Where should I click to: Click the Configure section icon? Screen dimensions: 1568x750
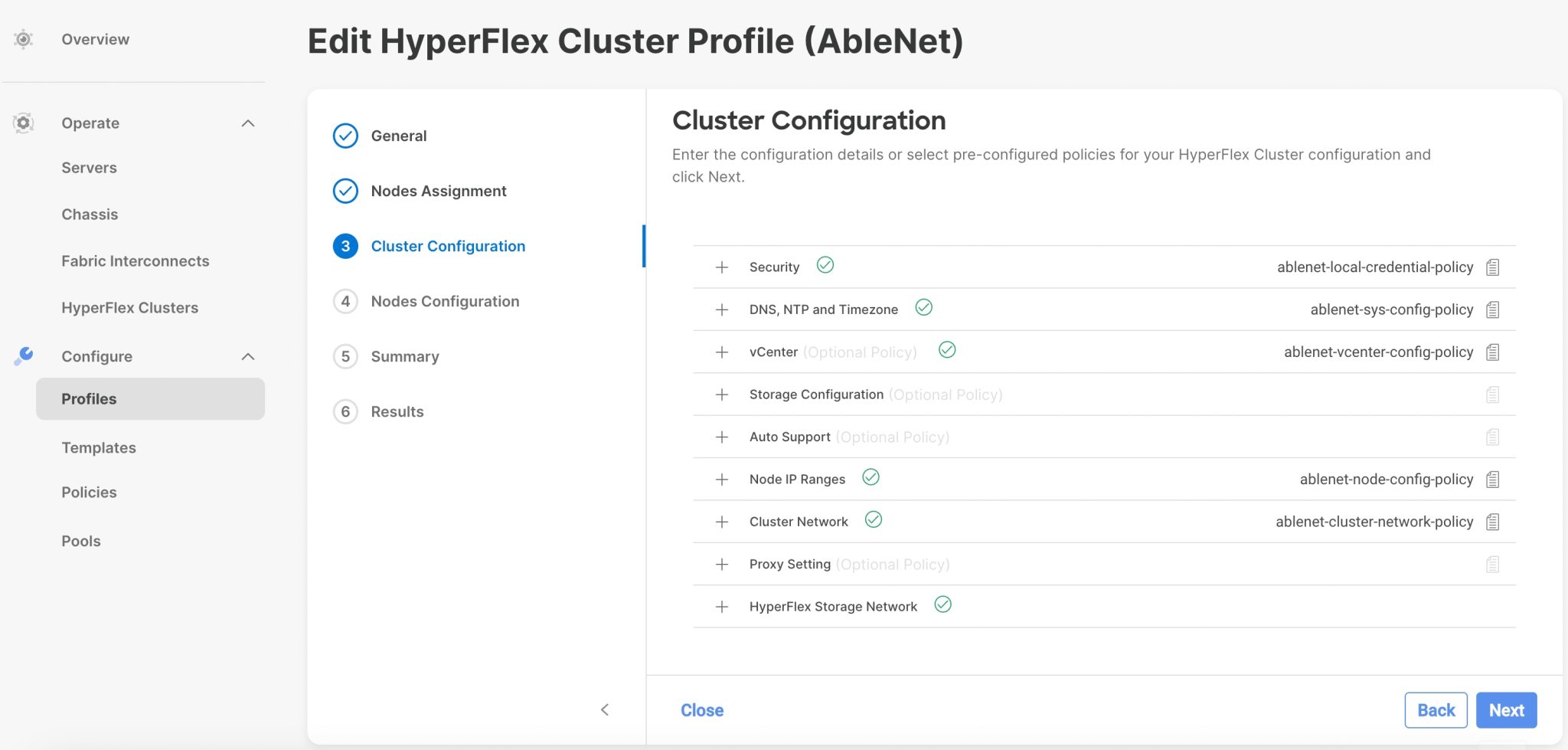coord(23,355)
